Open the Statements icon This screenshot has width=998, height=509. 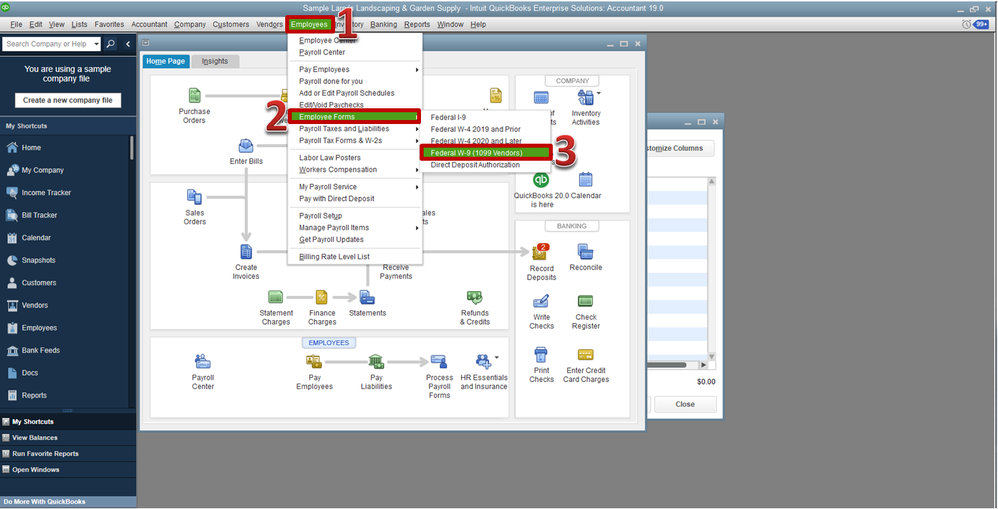tap(367, 297)
